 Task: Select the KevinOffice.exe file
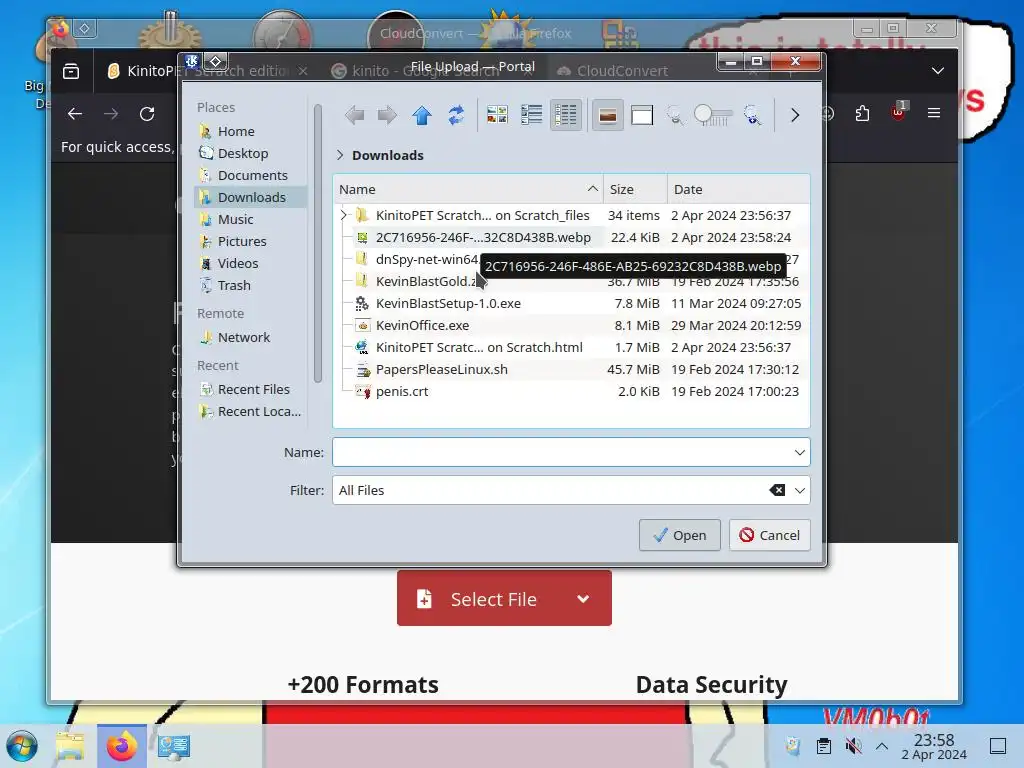571,325
